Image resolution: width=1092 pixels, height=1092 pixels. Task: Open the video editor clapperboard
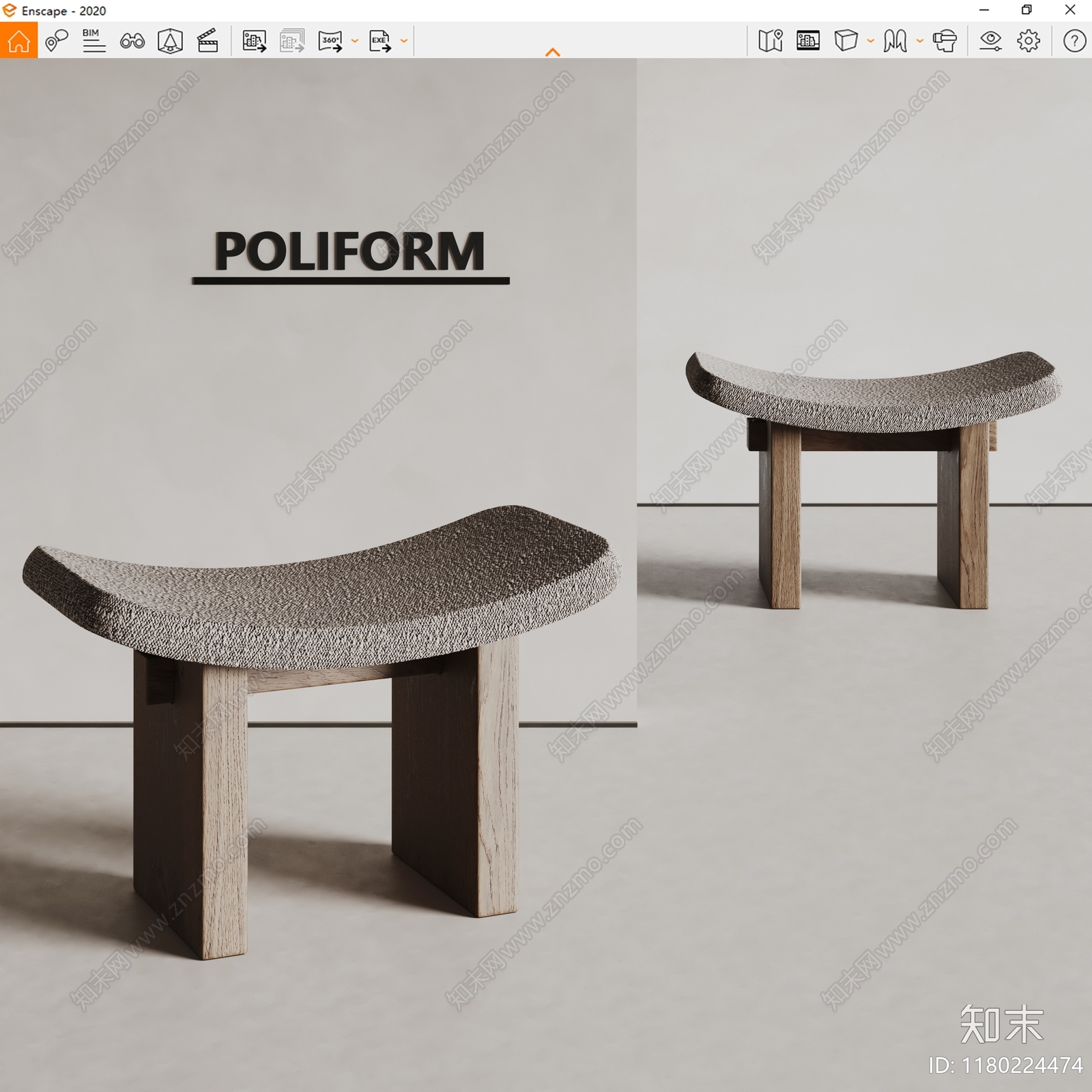[207, 41]
